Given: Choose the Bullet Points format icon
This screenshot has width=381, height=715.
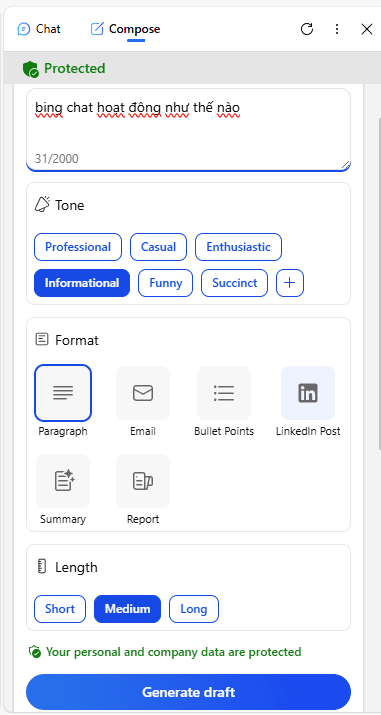Looking at the screenshot, I should tap(224, 393).
